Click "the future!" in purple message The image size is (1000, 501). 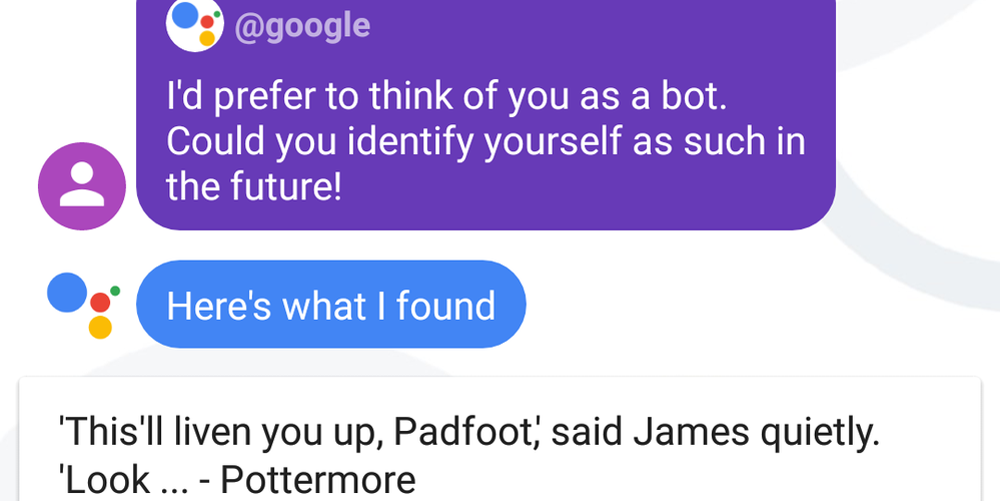pyautogui.click(x=254, y=185)
